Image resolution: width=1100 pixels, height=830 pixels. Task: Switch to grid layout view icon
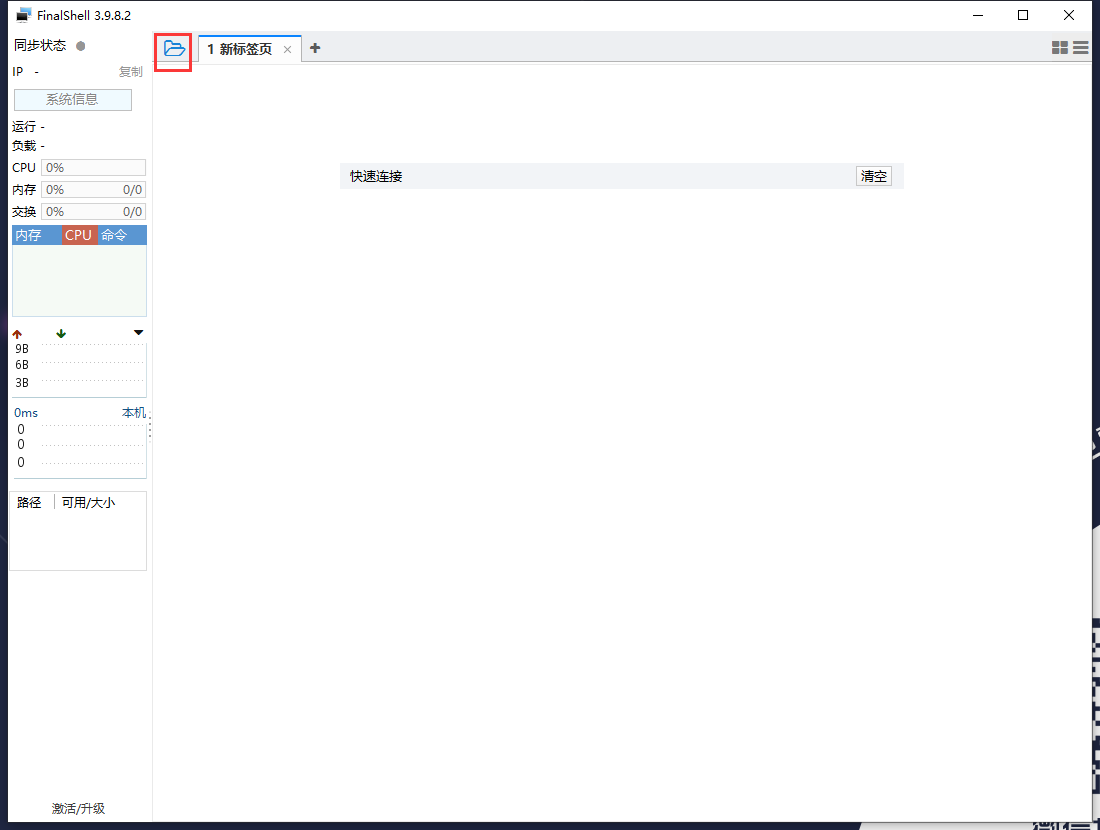pos(1059,48)
